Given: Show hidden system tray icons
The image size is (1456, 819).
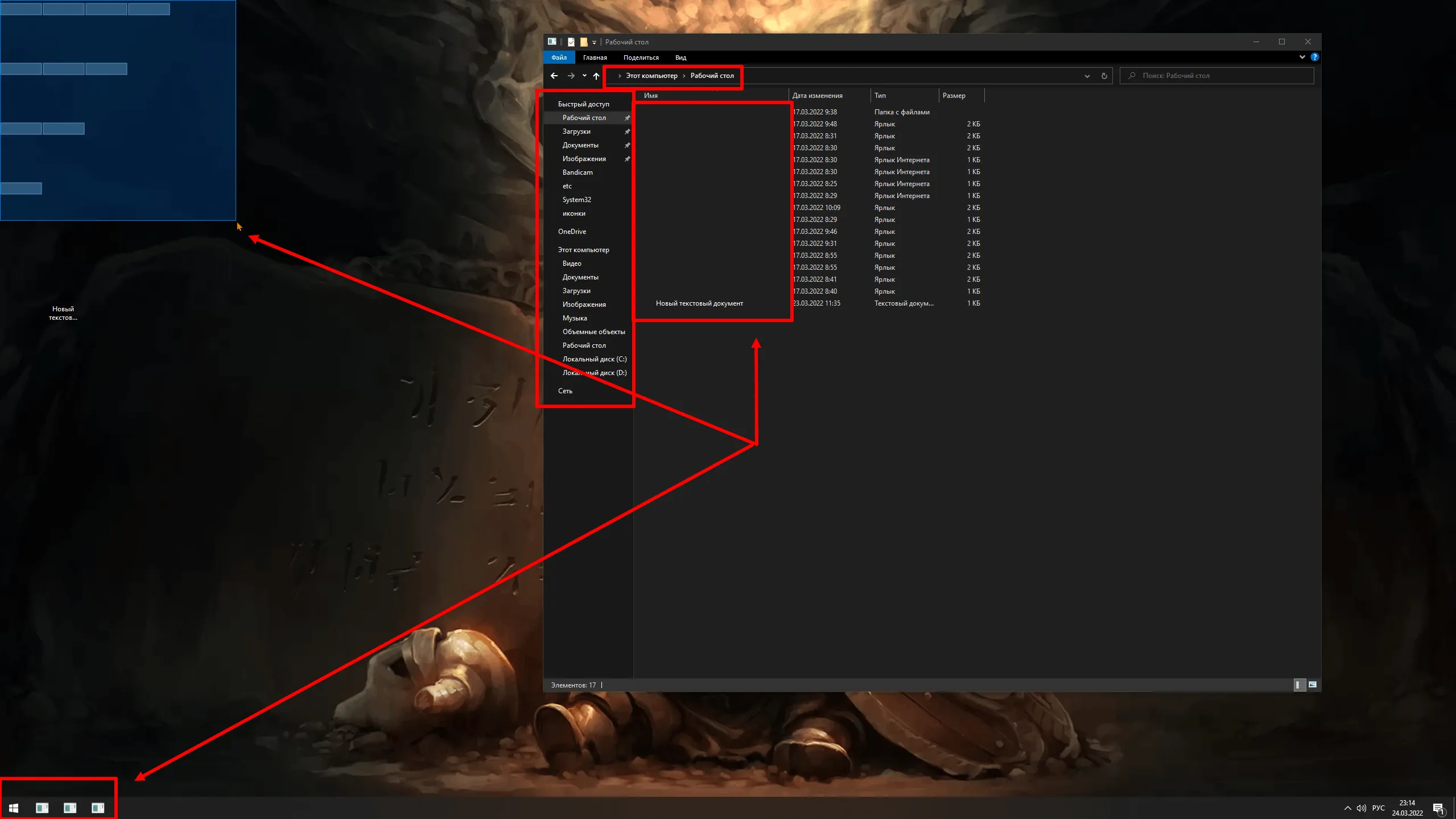Looking at the screenshot, I should (1347, 808).
